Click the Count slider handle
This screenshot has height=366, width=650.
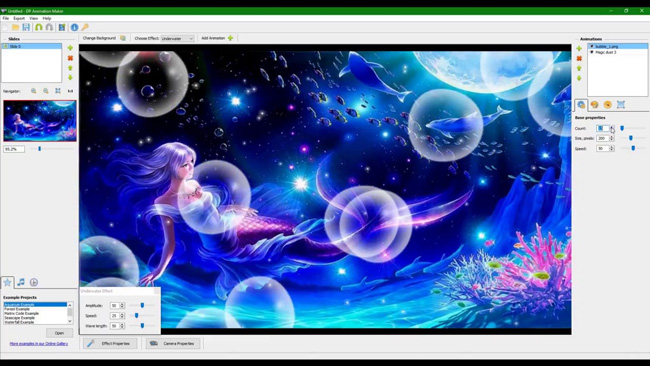coord(622,128)
